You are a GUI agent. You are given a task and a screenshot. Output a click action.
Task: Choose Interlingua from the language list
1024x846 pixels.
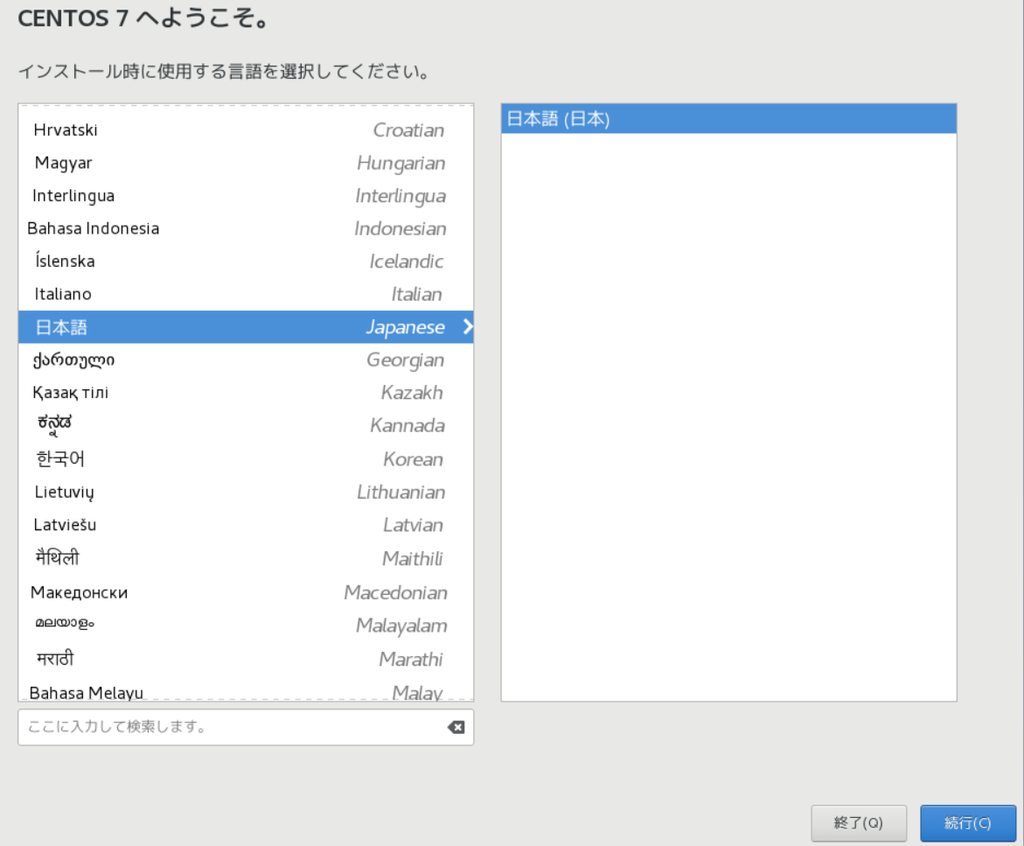tap(246, 195)
